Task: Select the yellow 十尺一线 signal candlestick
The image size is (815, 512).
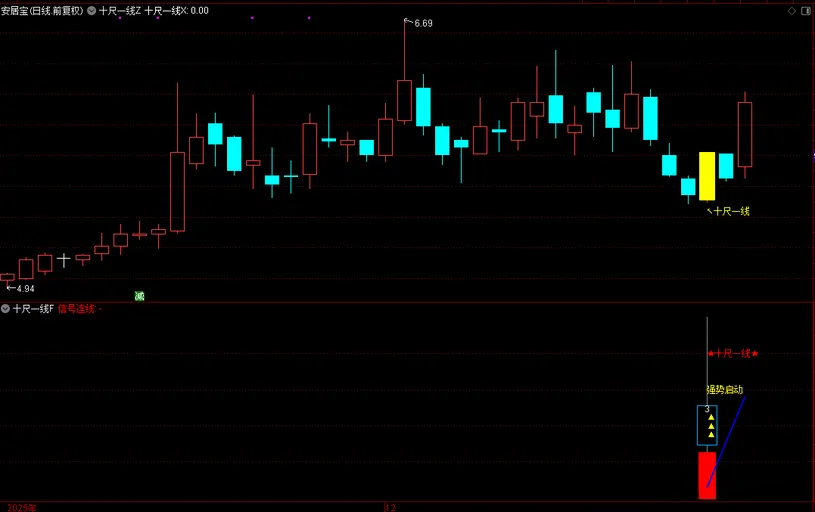Action: [x=707, y=176]
